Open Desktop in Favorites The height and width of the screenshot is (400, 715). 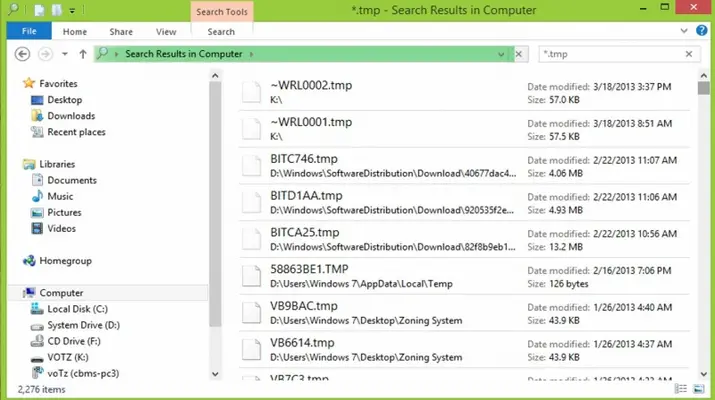(x=64, y=100)
